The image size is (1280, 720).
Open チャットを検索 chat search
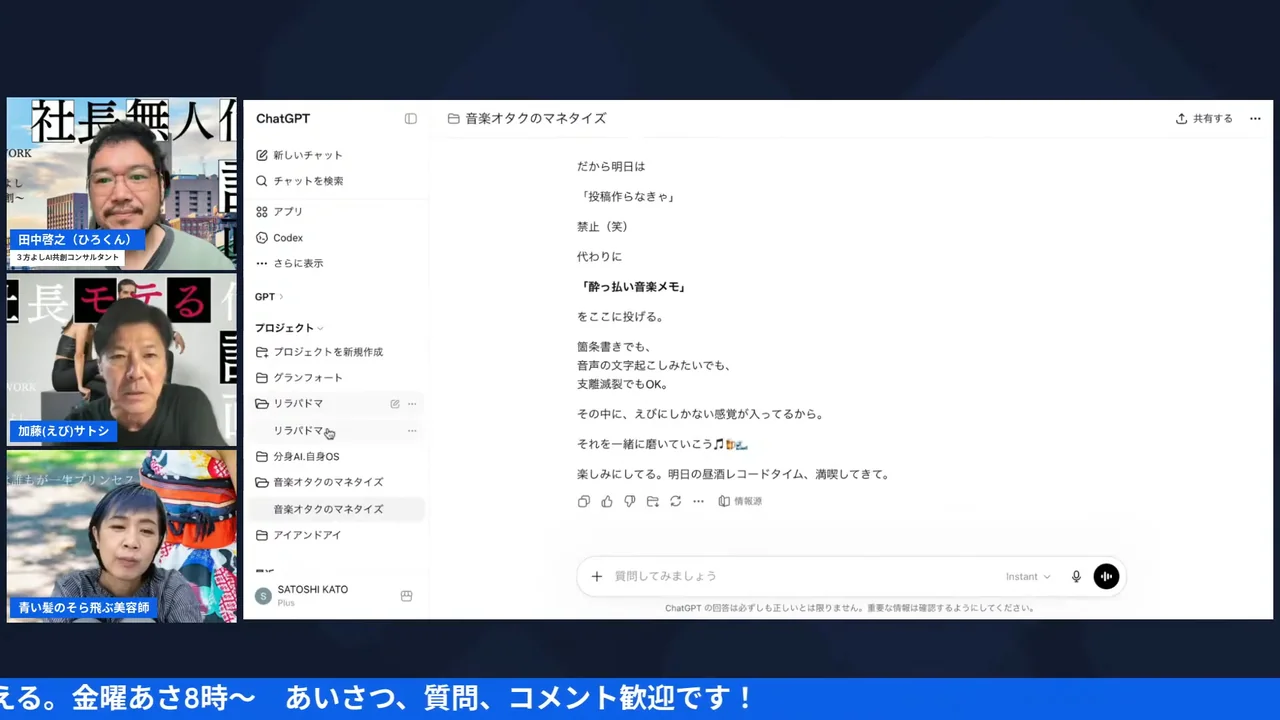click(299, 181)
